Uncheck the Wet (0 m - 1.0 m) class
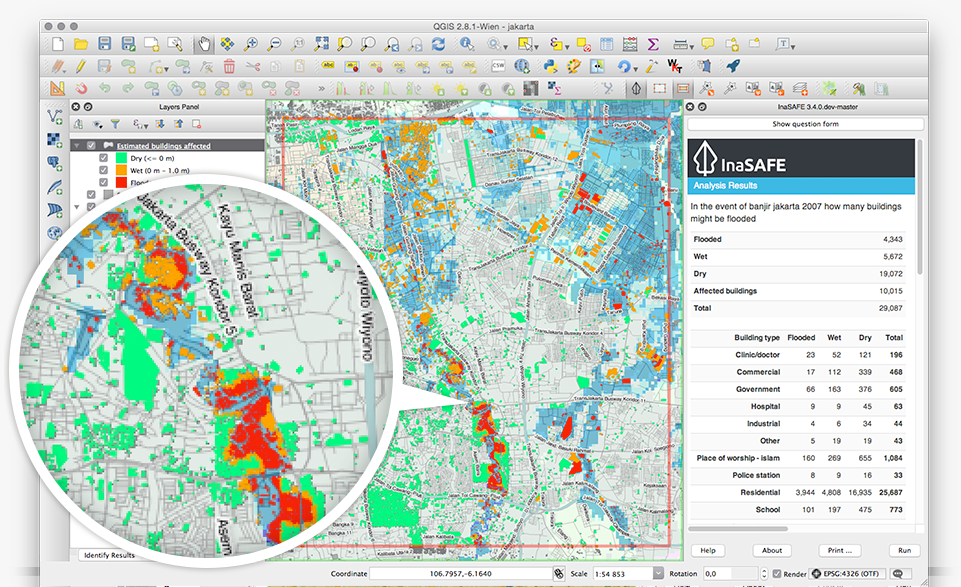The image size is (961, 587). tap(104, 170)
